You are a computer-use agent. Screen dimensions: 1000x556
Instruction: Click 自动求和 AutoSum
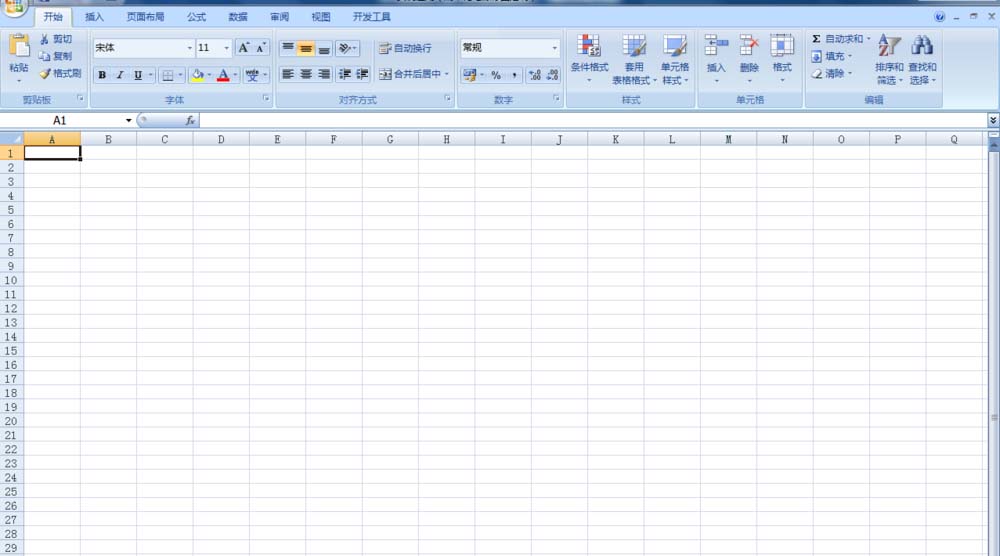[837, 39]
